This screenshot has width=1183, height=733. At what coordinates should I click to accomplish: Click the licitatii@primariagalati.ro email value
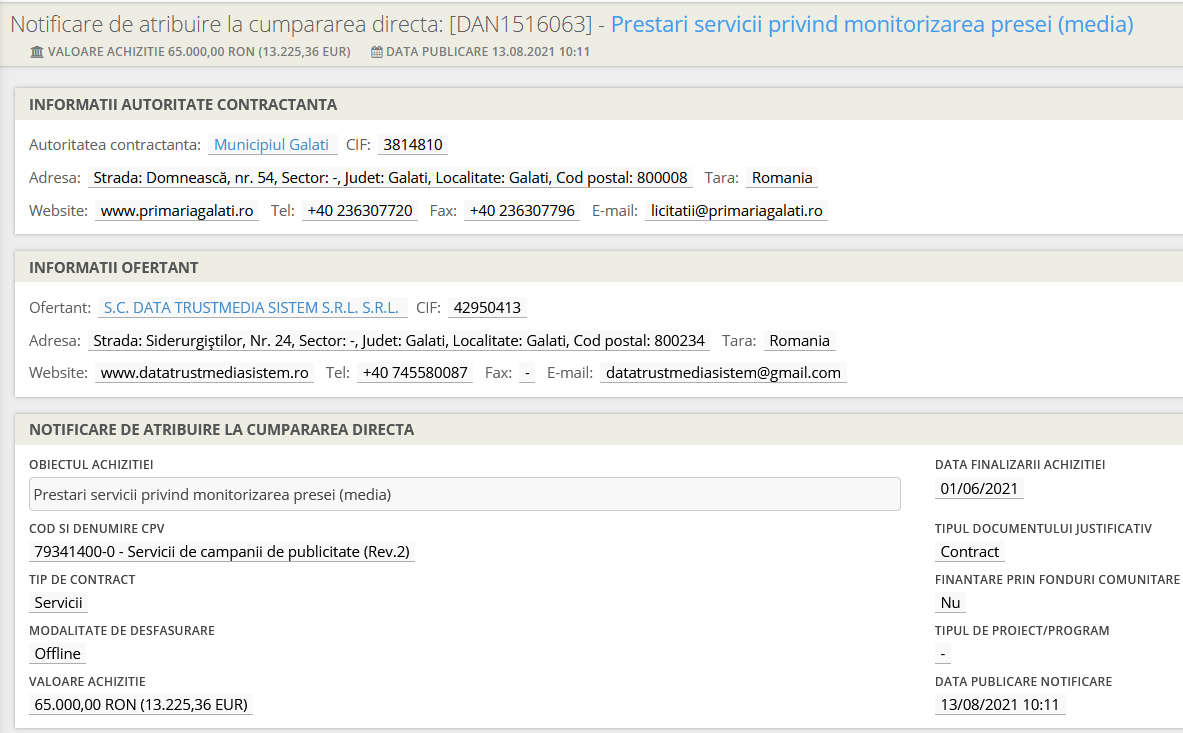(736, 211)
